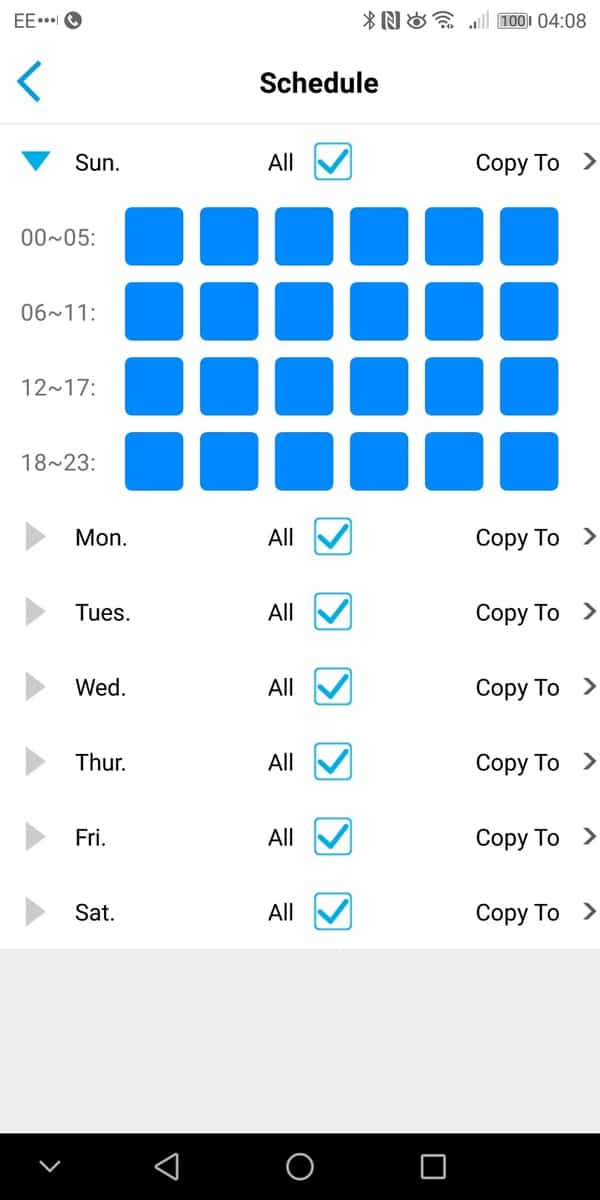Screen dimensions: 600x1200
Task: Collapse the Sunday schedule section
Action: [x=36, y=162]
